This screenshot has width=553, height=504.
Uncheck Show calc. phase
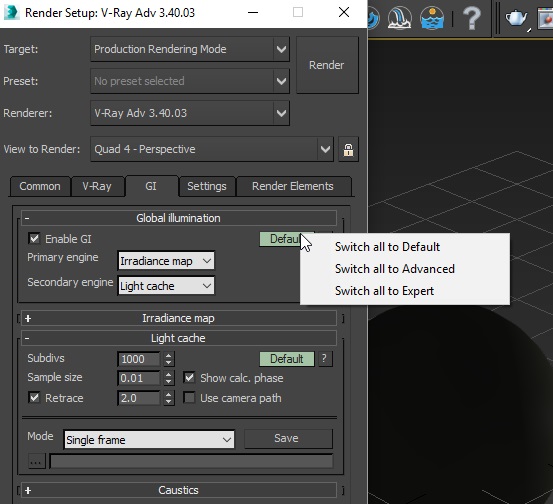tap(189, 378)
